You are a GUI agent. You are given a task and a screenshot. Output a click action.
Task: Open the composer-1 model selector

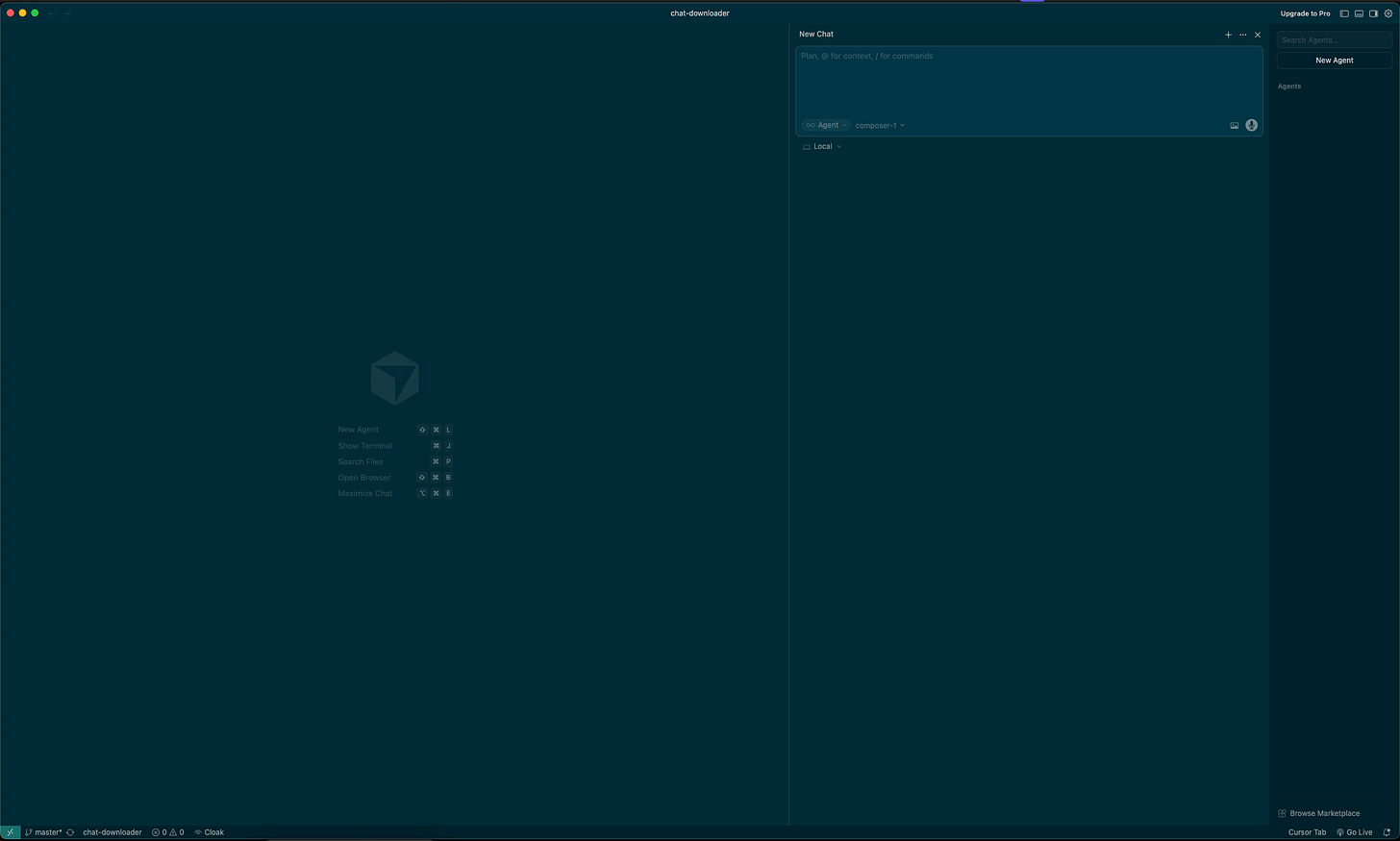[x=880, y=125]
